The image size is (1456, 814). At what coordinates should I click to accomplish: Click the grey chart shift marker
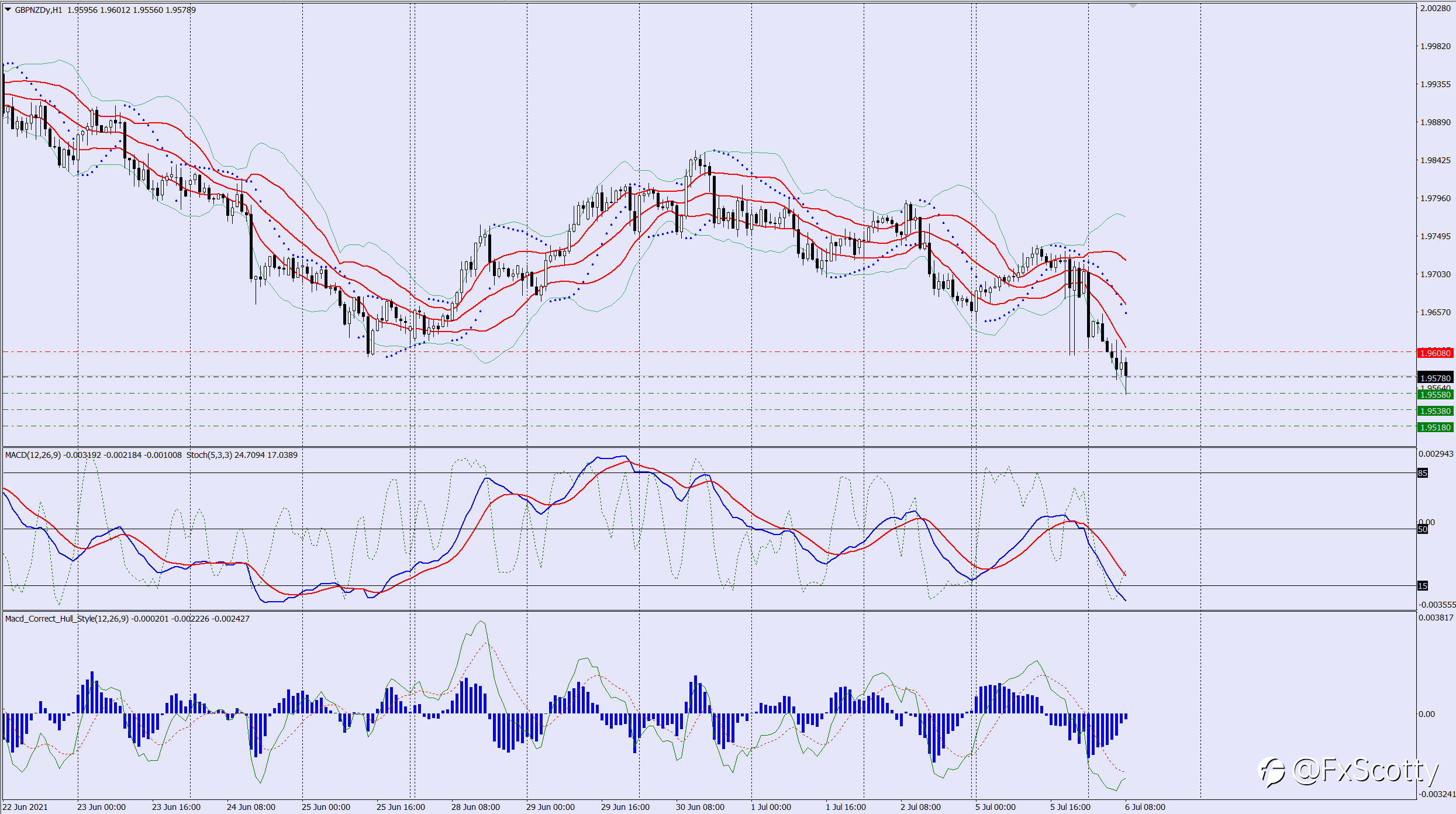(1133, 5)
